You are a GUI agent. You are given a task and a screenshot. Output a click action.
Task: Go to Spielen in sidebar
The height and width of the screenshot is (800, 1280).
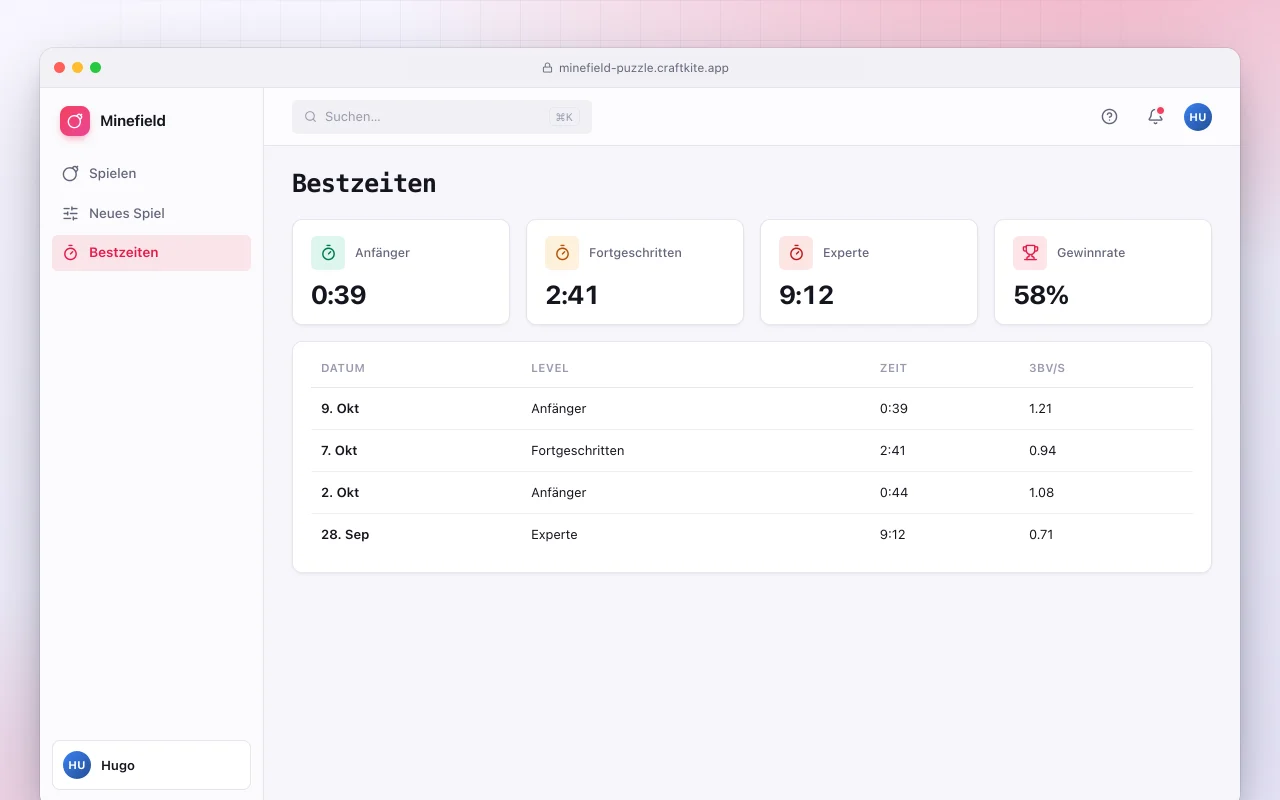click(x=151, y=173)
